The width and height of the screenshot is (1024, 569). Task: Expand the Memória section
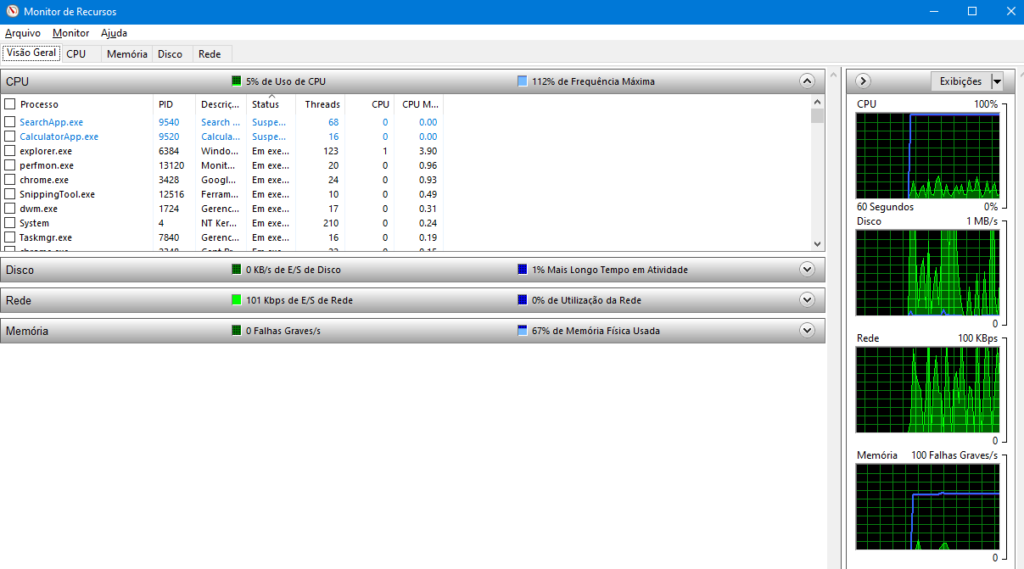(807, 330)
